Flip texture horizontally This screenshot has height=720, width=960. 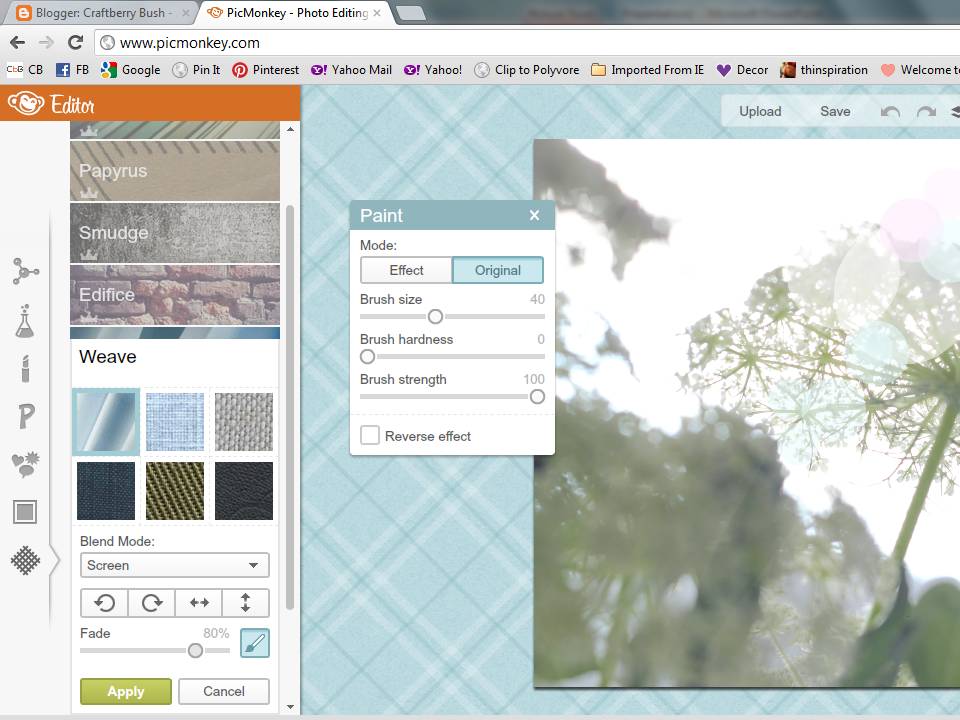pyautogui.click(x=198, y=603)
